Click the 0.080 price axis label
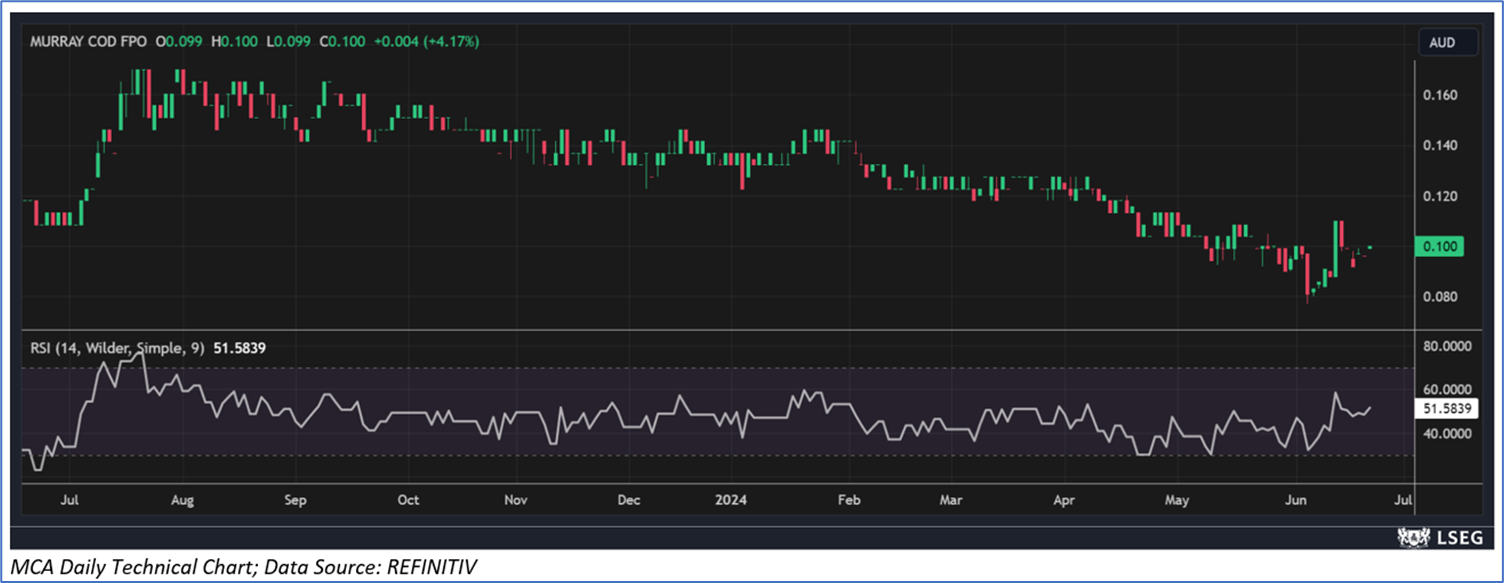Viewport: 1504px width, 583px height. coord(1441,297)
